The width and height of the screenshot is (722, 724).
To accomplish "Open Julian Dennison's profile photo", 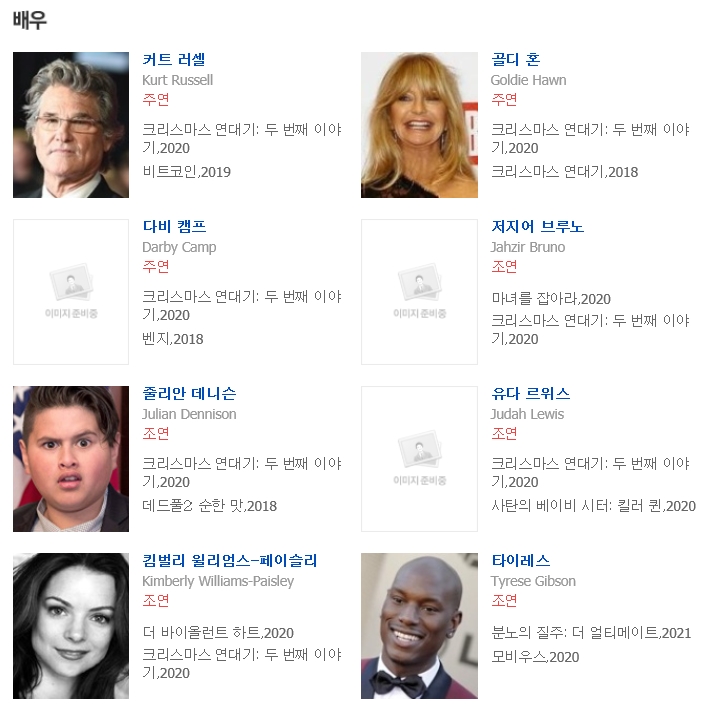I will coord(71,459).
